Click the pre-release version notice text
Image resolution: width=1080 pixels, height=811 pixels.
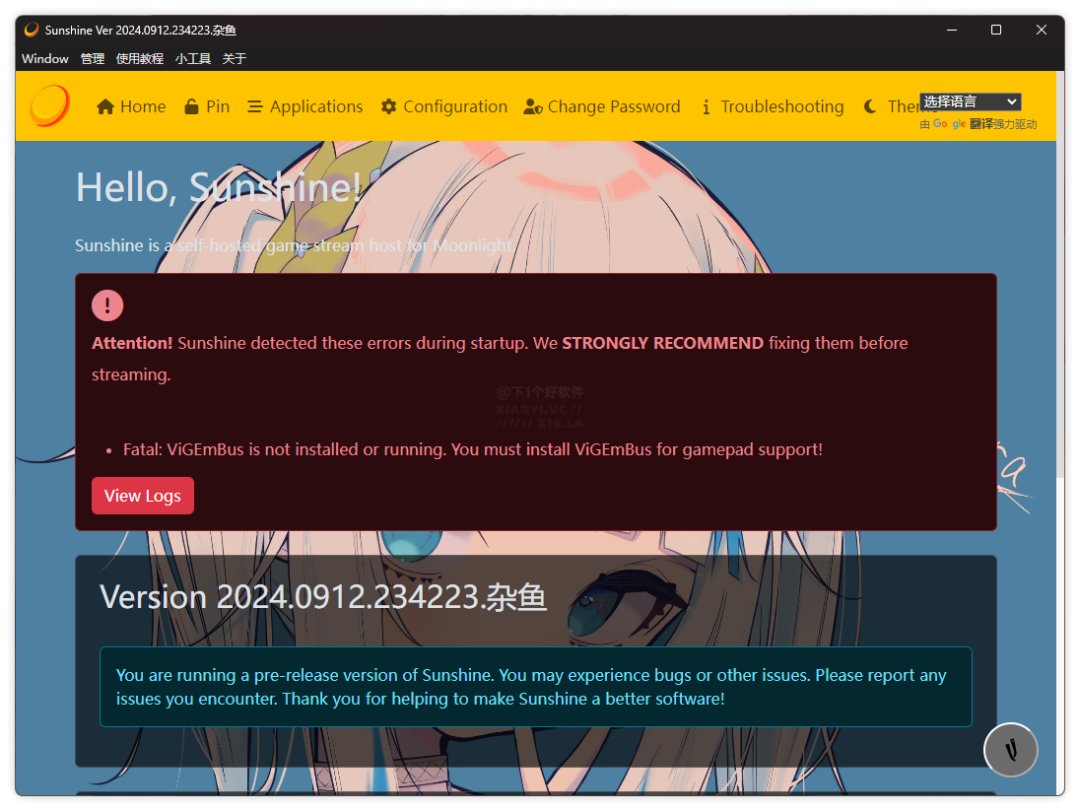point(531,687)
